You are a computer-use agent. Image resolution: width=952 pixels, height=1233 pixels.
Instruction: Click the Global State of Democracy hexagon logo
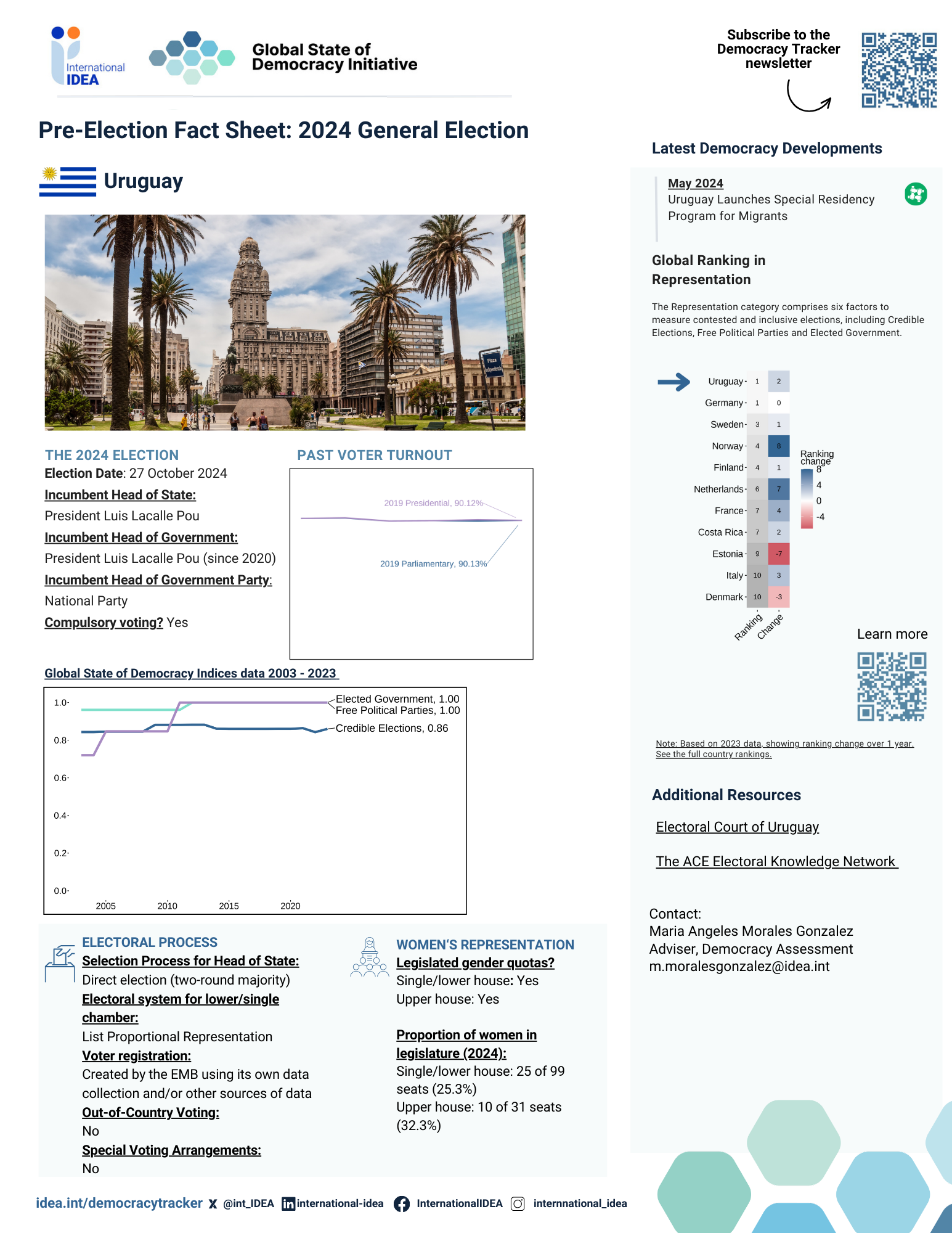click(x=192, y=58)
